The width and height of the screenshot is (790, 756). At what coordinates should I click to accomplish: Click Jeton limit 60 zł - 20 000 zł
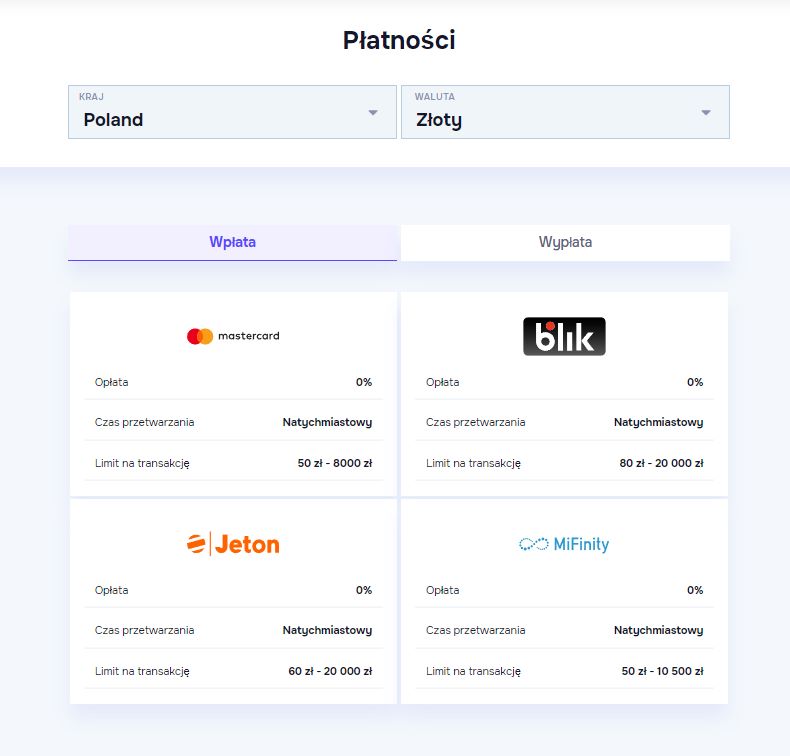coord(330,671)
